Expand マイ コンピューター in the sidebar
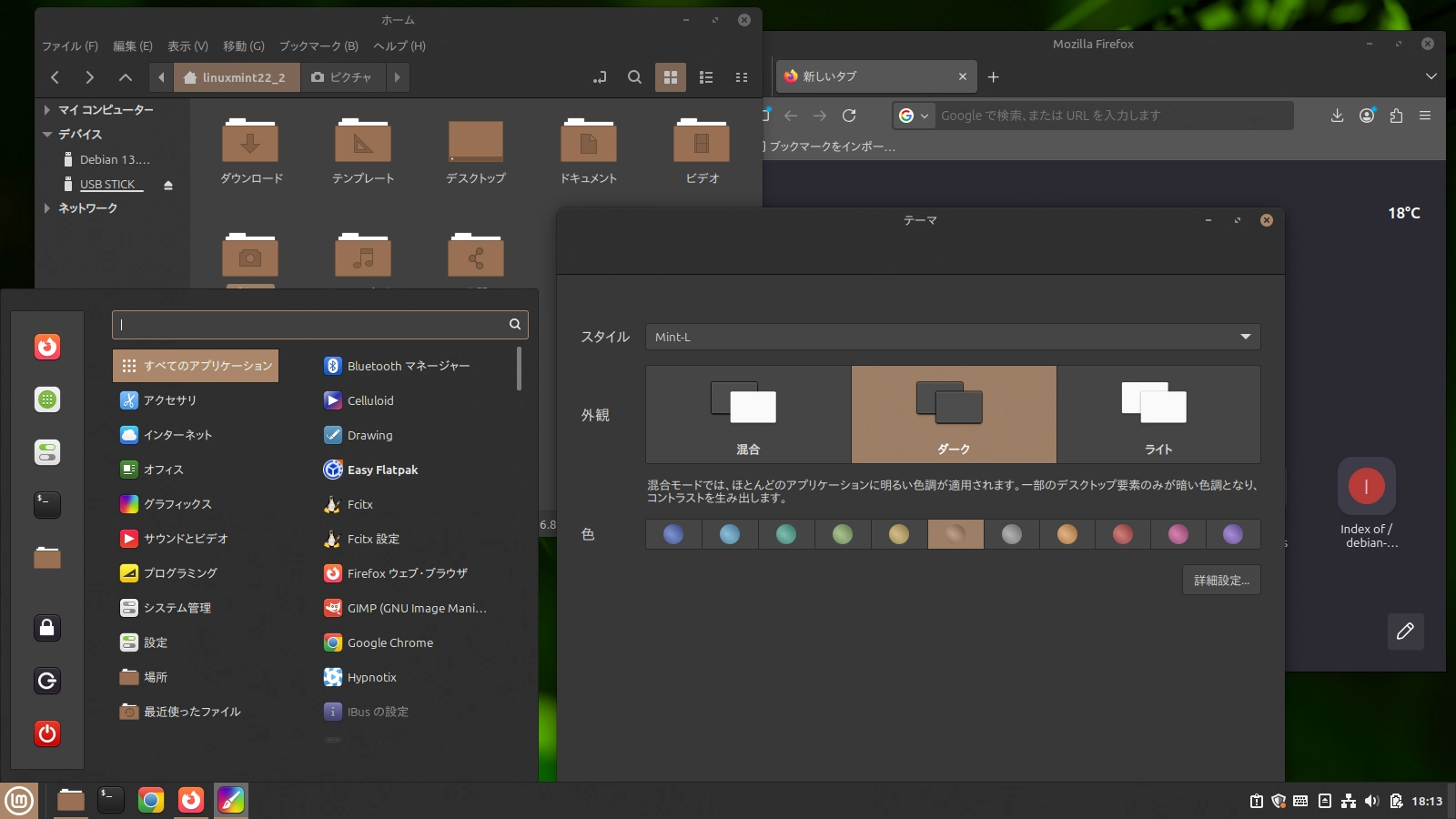 coord(47,110)
